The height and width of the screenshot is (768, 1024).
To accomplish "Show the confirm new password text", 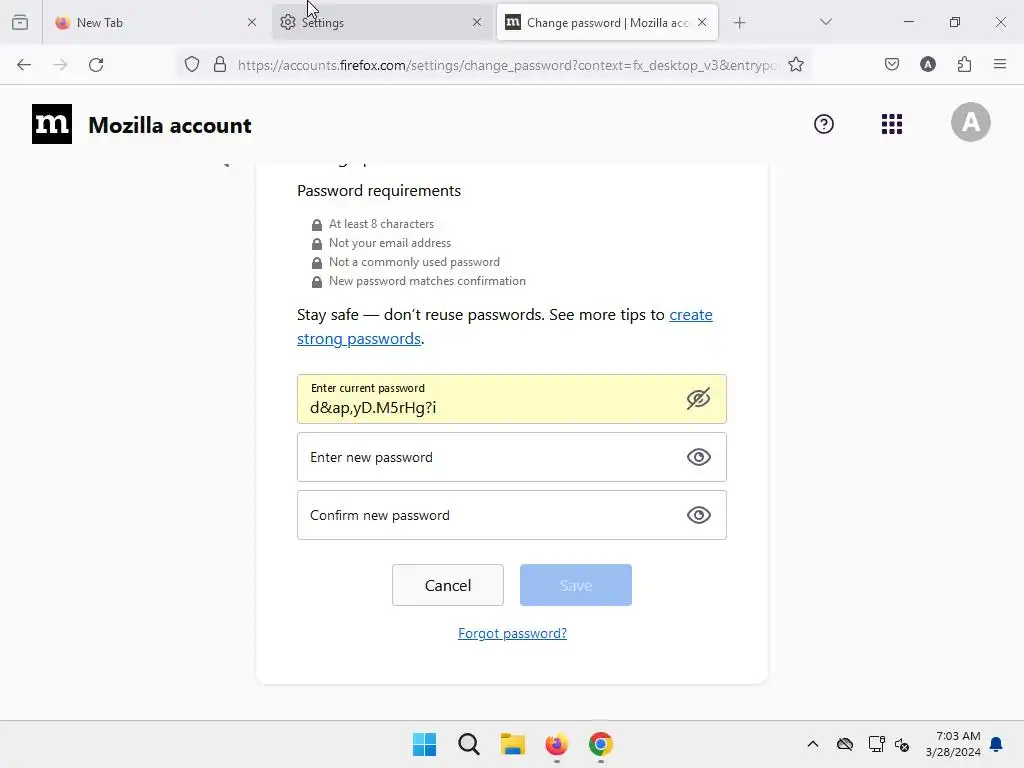I will (x=699, y=515).
